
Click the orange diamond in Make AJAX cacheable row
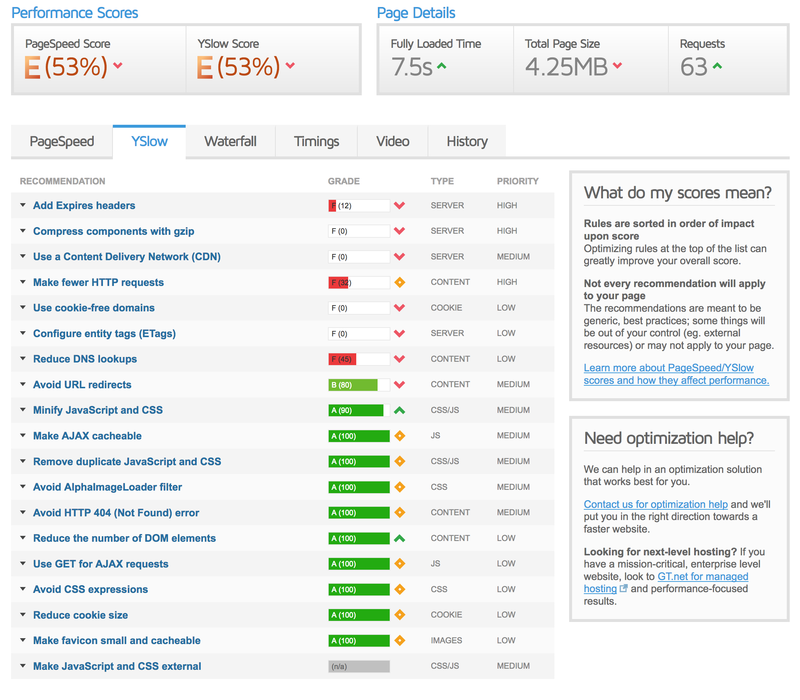(x=400, y=436)
